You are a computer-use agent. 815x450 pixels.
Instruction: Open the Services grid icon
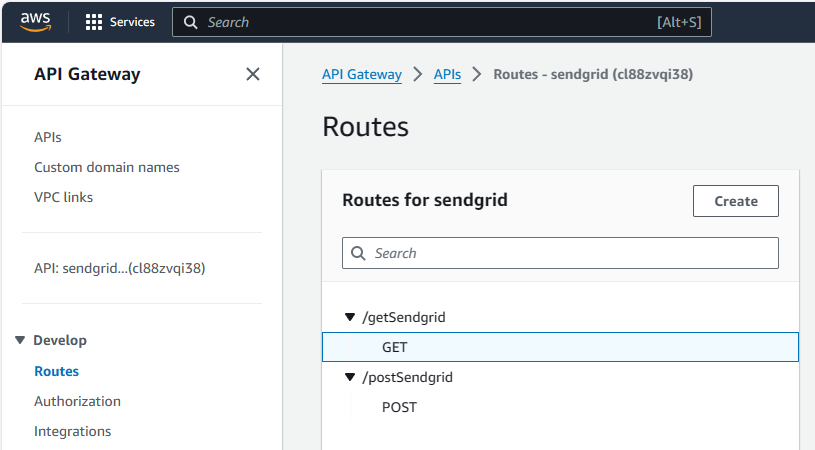click(94, 22)
